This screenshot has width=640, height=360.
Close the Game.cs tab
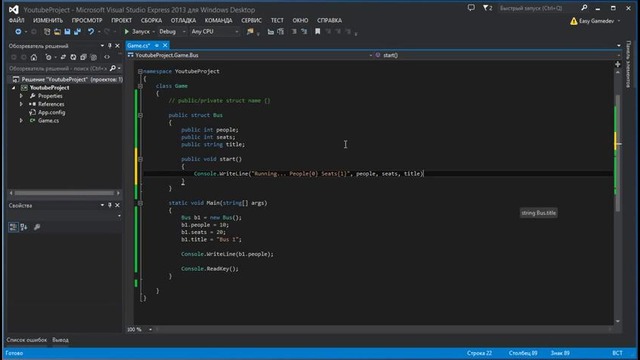pos(165,45)
